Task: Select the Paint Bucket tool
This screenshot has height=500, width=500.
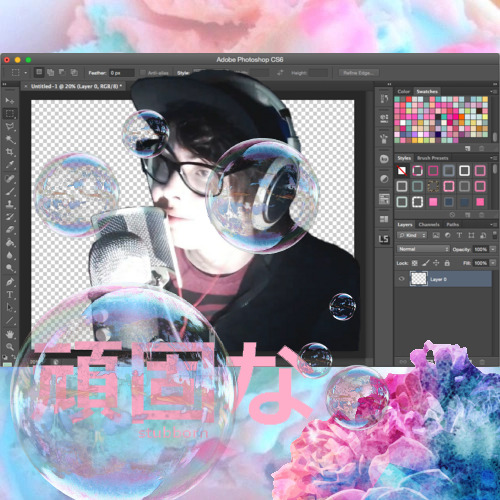Action: [x=10, y=242]
